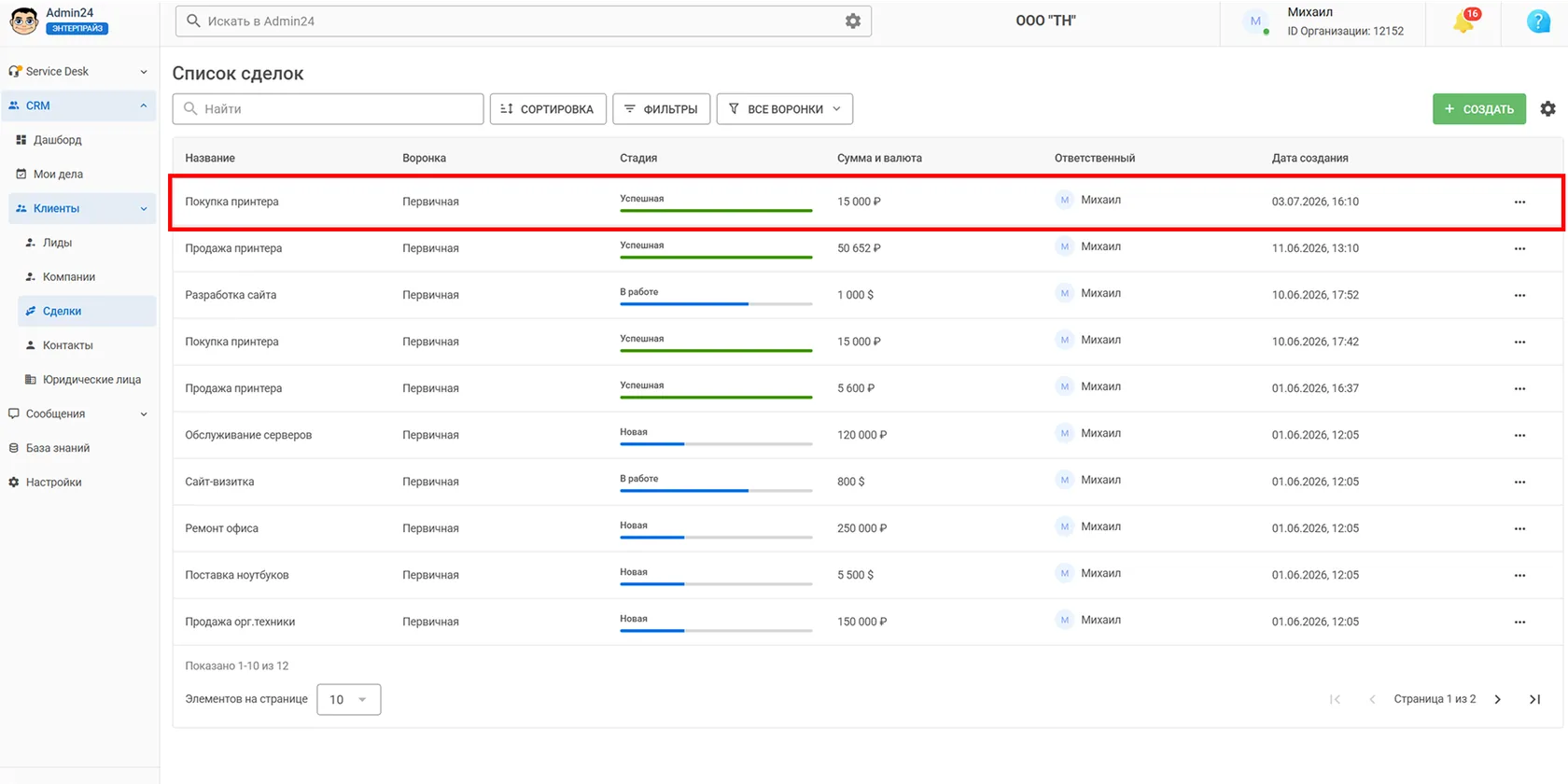Click the Михаил user avatar in header
This screenshot has width=1568, height=784.
tap(1256, 21)
